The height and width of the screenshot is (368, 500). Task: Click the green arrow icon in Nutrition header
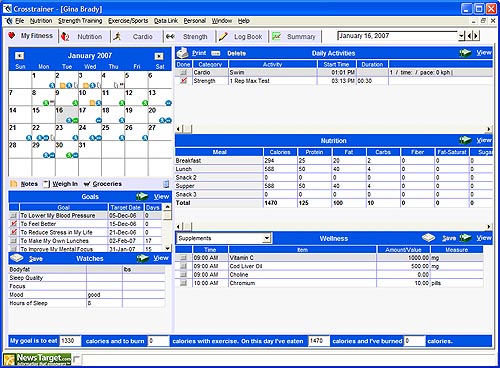pos(465,140)
